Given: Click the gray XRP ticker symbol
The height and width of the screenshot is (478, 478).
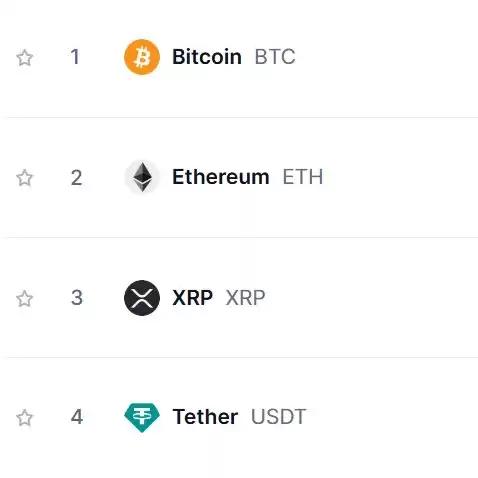Looking at the screenshot, I should [x=245, y=297].
